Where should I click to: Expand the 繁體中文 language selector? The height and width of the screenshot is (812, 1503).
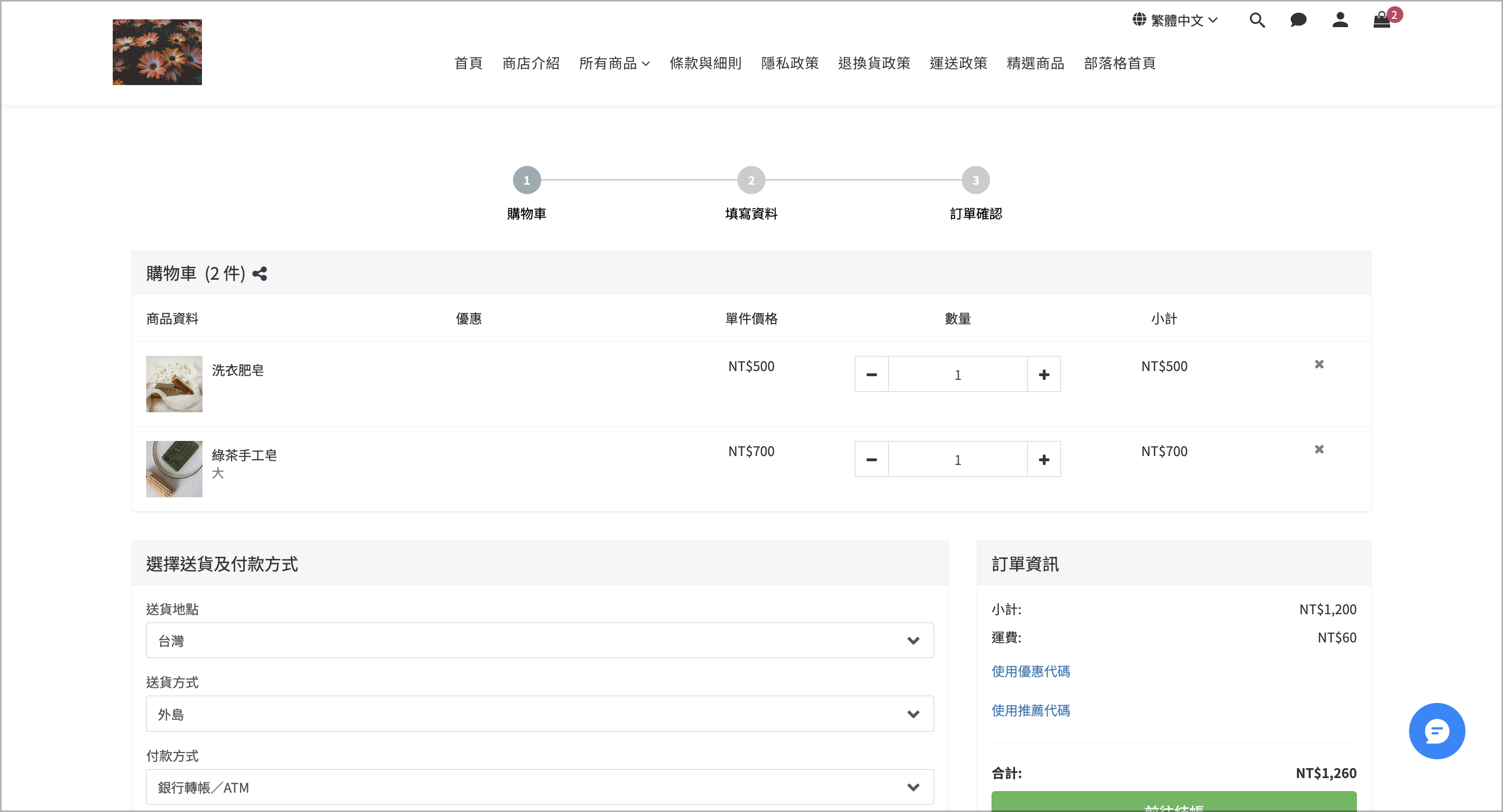tap(1175, 20)
